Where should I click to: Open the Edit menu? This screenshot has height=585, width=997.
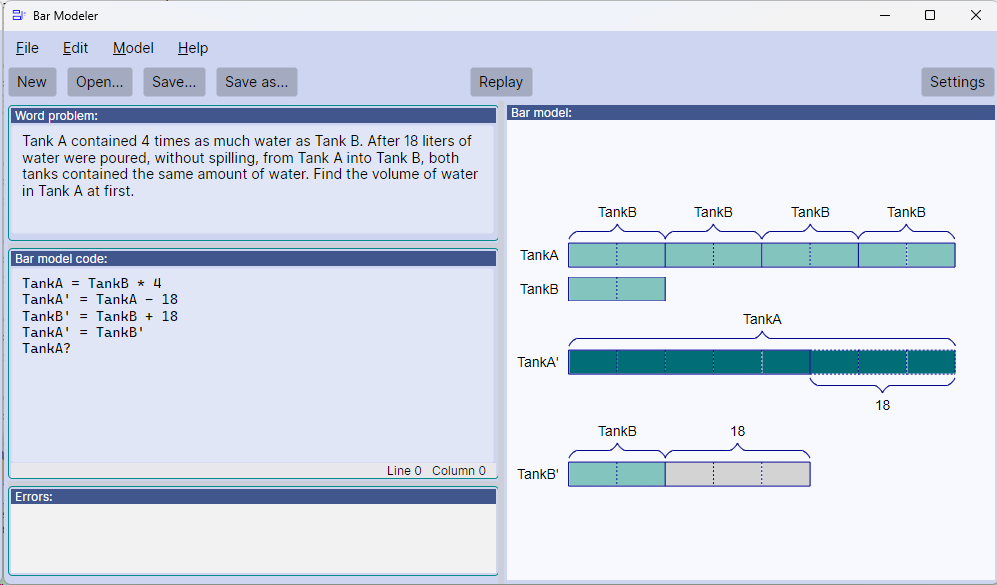point(75,47)
